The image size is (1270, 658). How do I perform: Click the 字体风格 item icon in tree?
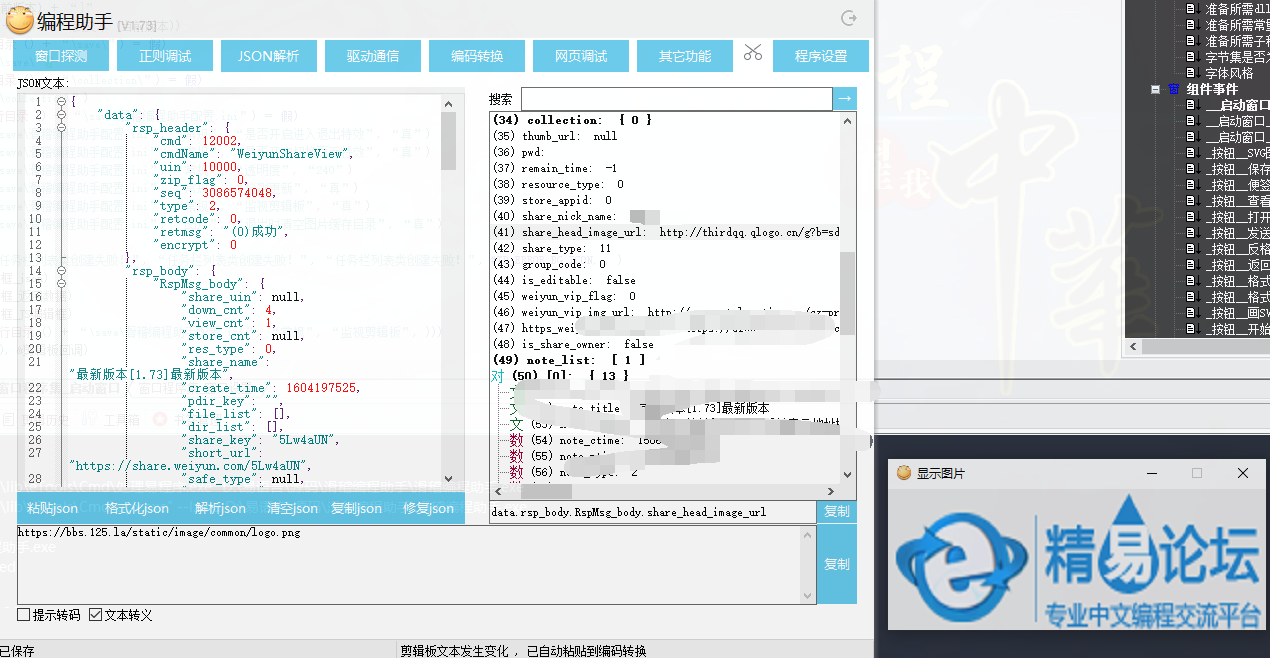(1190, 73)
